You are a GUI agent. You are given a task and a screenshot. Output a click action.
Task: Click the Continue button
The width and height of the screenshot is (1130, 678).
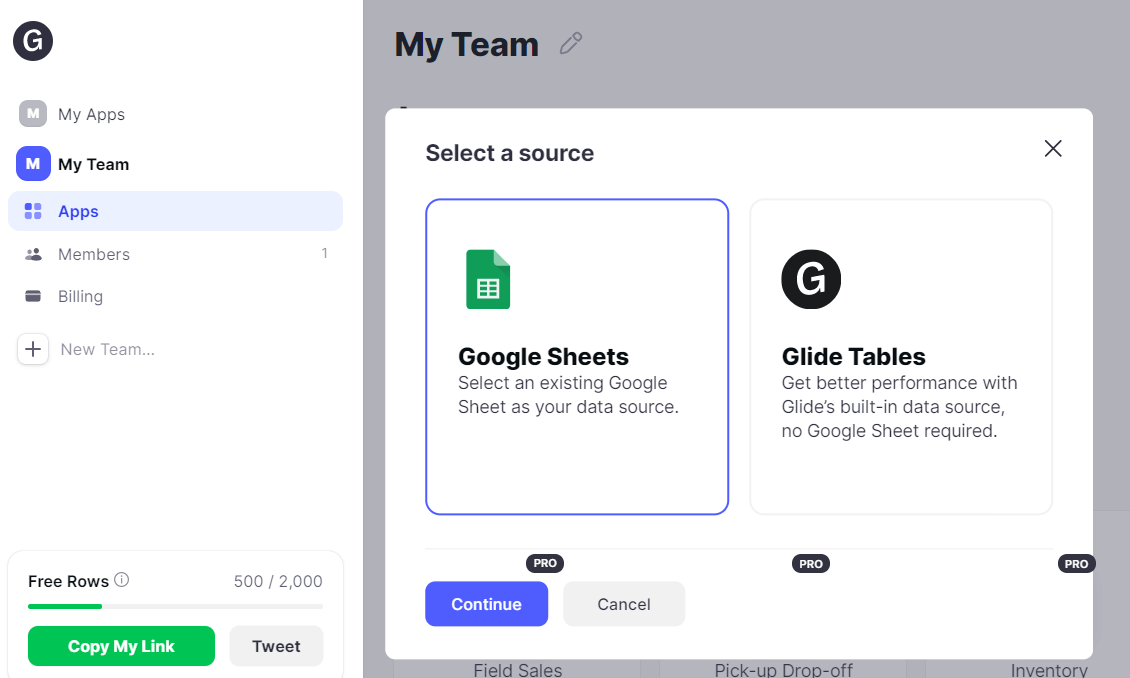click(x=486, y=604)
